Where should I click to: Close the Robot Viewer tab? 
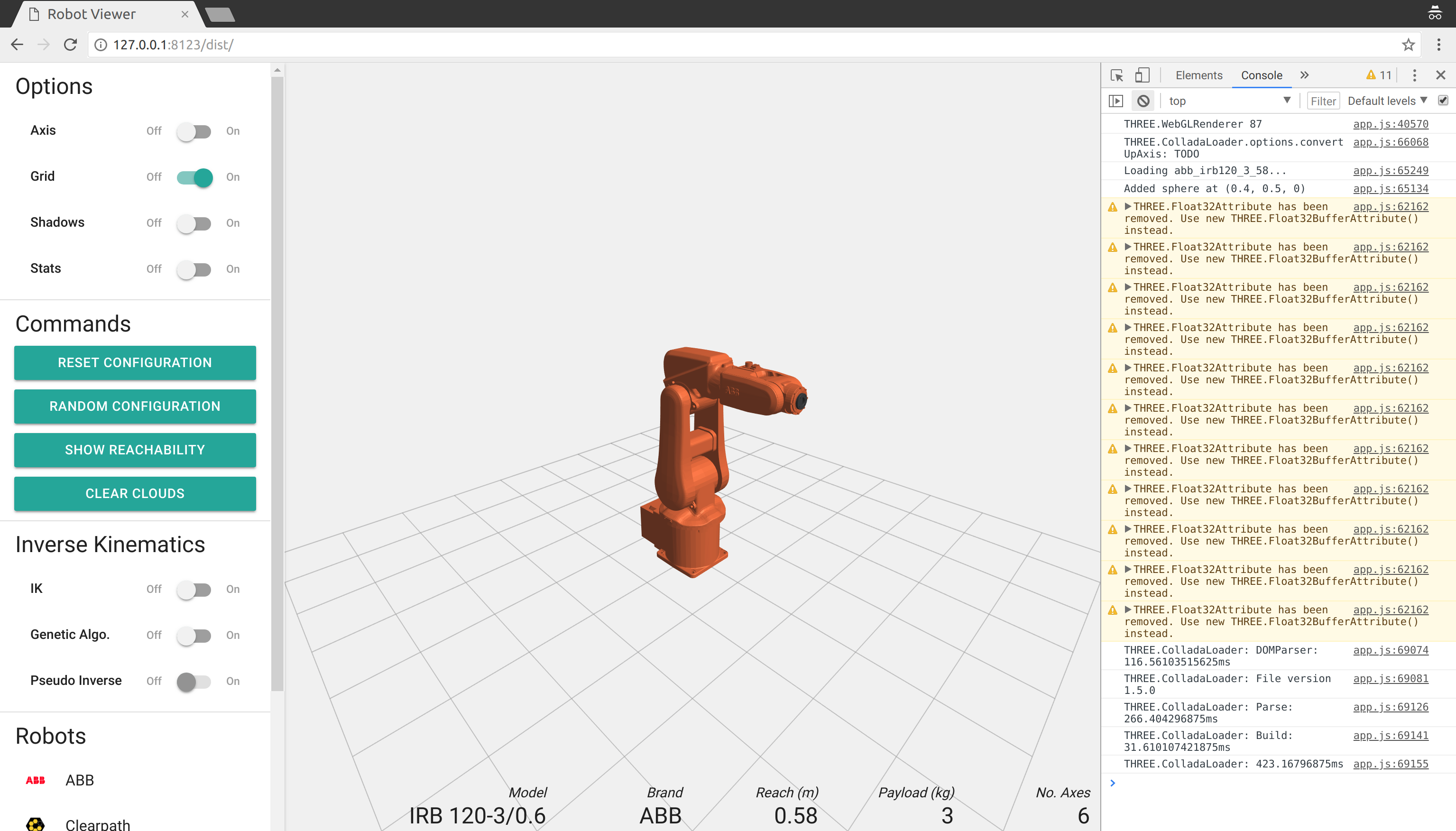pyautogui.click(x=185, y=14)
